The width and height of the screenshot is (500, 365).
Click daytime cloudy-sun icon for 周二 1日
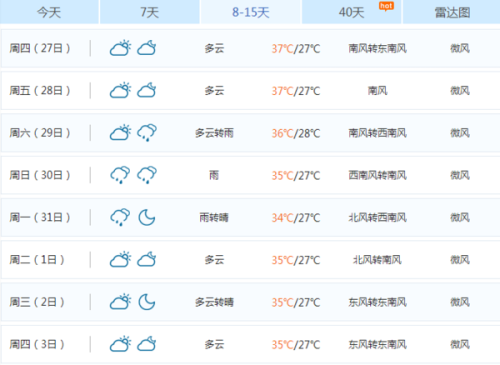[x=120, y=259]
